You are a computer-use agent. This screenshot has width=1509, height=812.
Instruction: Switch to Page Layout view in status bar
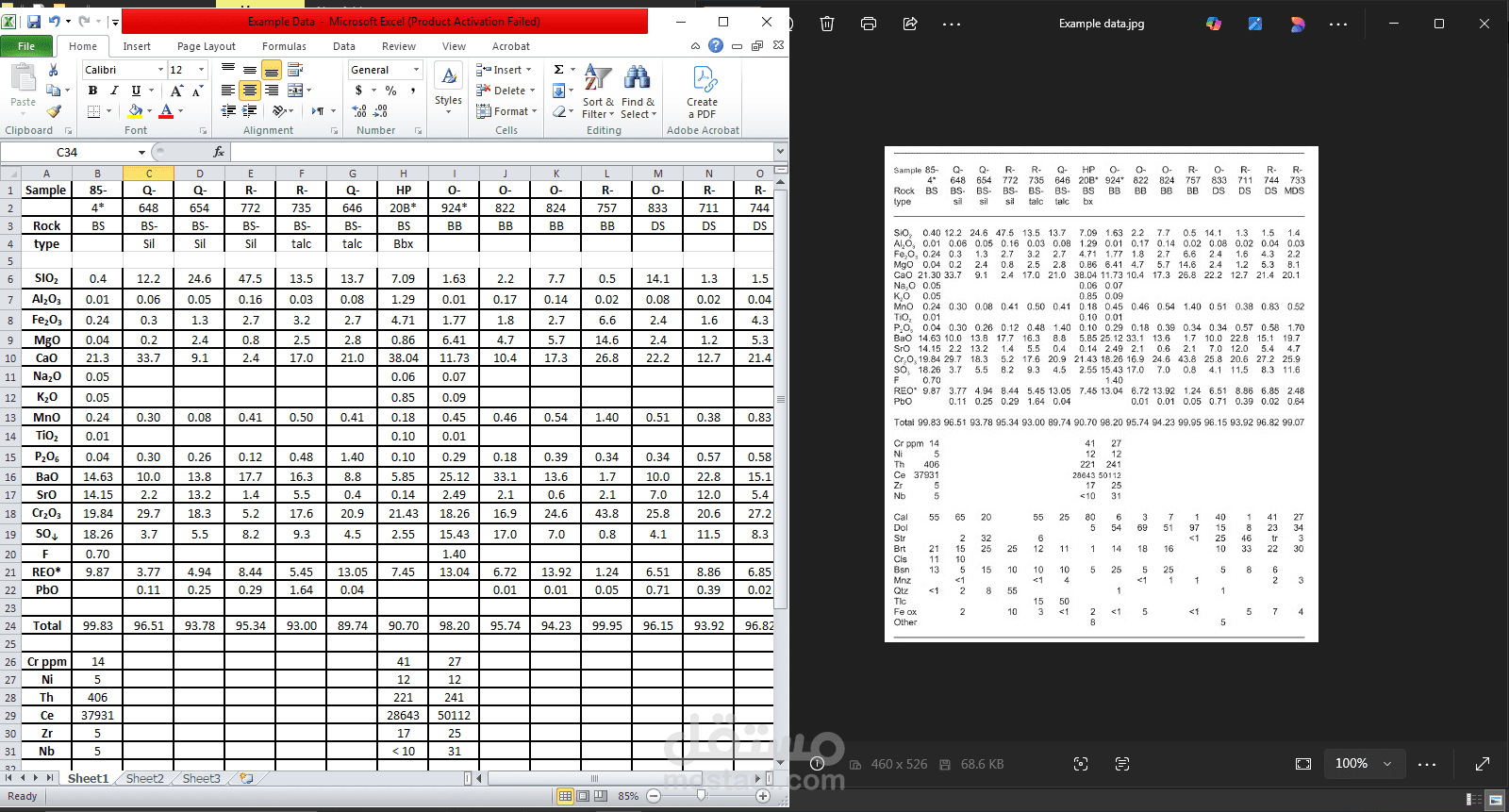coord(583,796)
